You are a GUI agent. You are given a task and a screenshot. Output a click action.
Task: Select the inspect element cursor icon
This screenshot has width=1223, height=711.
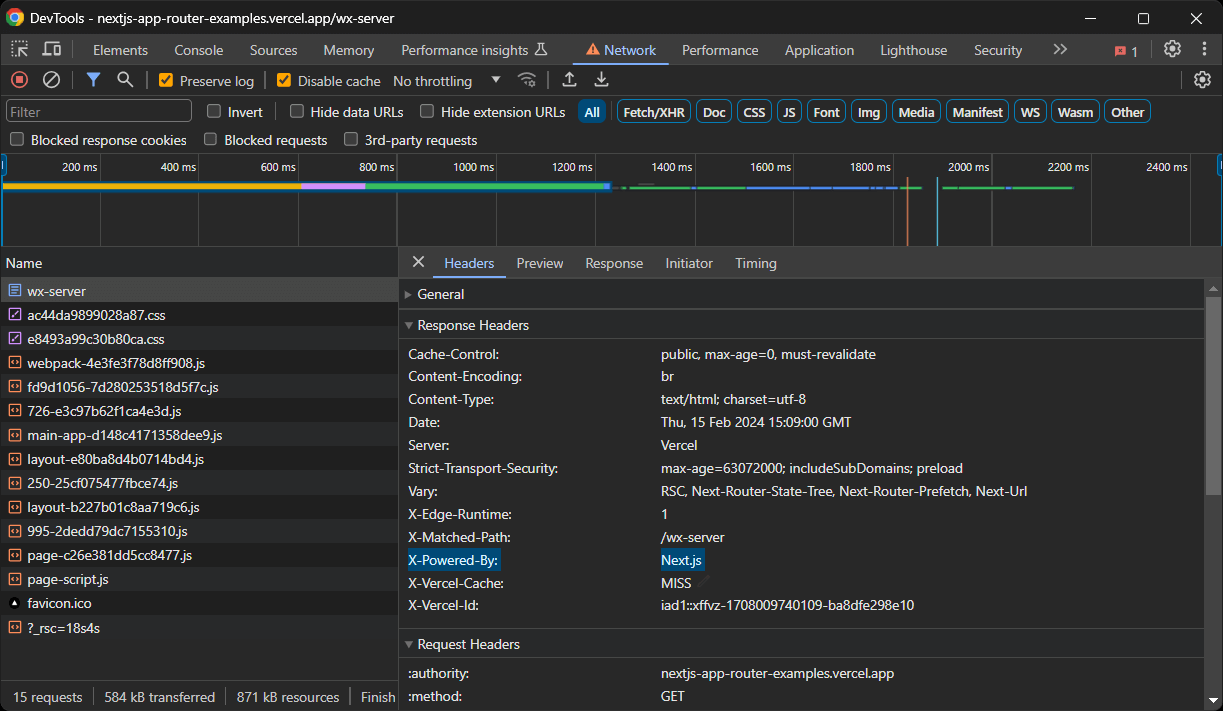(17, 48)
